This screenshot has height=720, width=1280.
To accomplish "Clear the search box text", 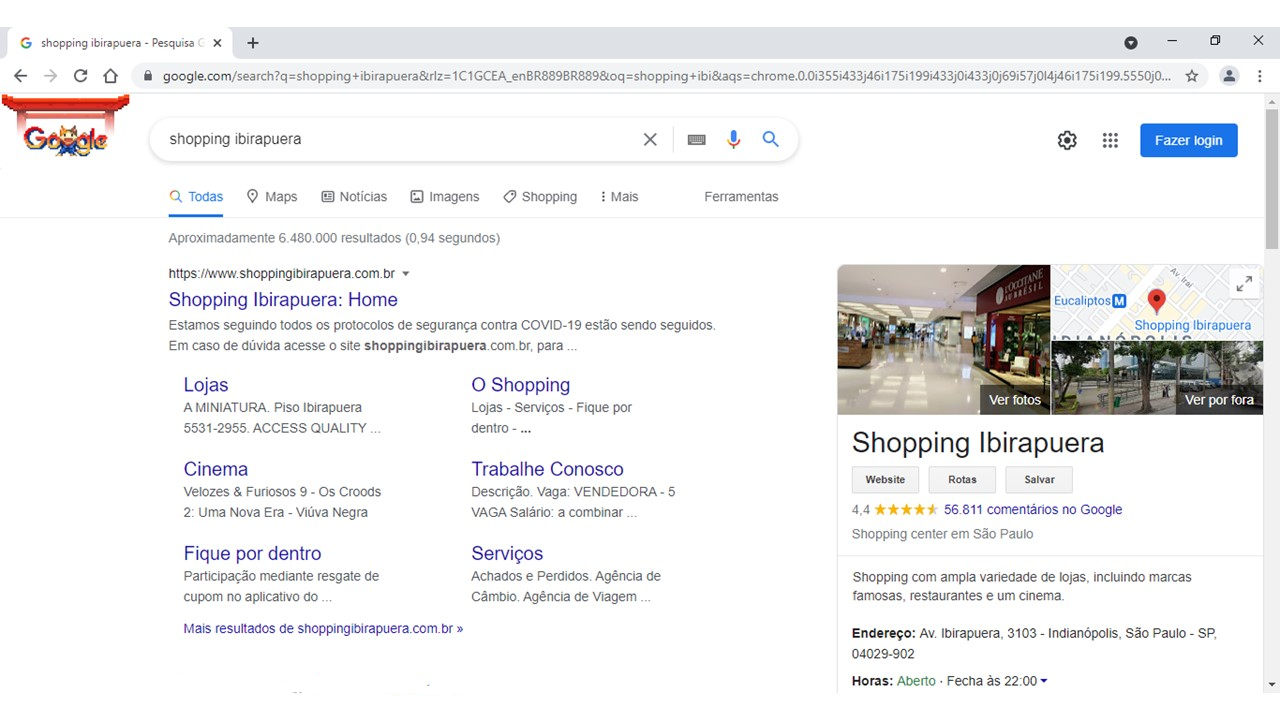I will click(650, 140).
